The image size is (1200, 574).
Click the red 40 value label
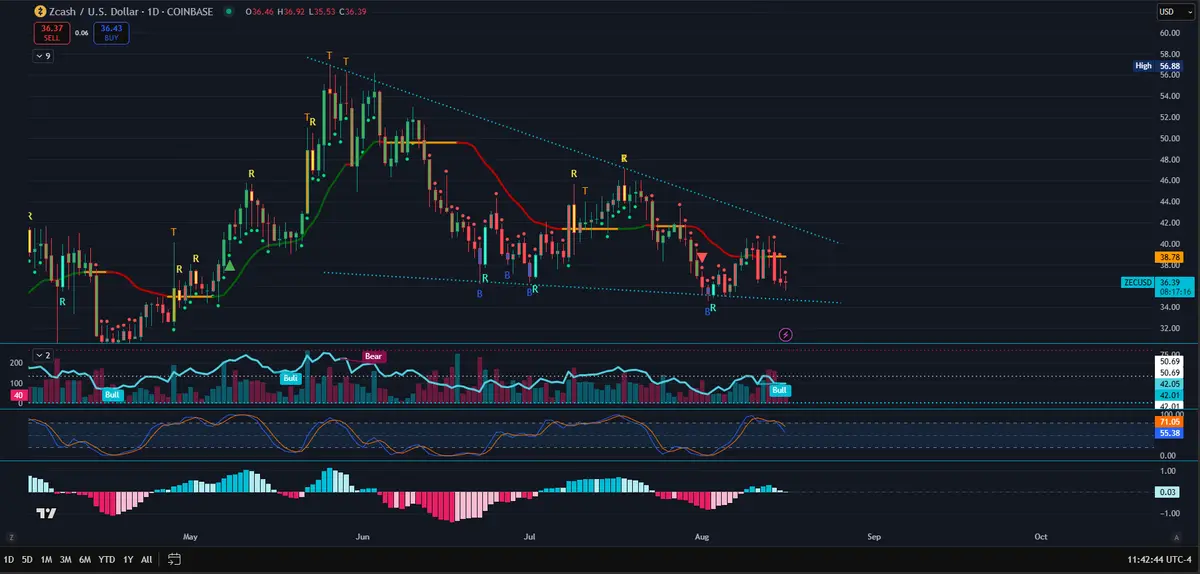17,396
